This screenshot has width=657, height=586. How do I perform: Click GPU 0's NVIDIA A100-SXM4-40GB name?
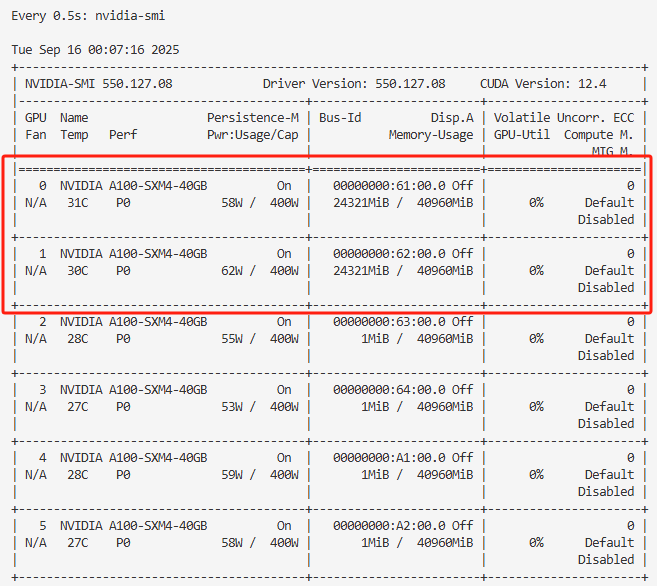coord(133,186)
